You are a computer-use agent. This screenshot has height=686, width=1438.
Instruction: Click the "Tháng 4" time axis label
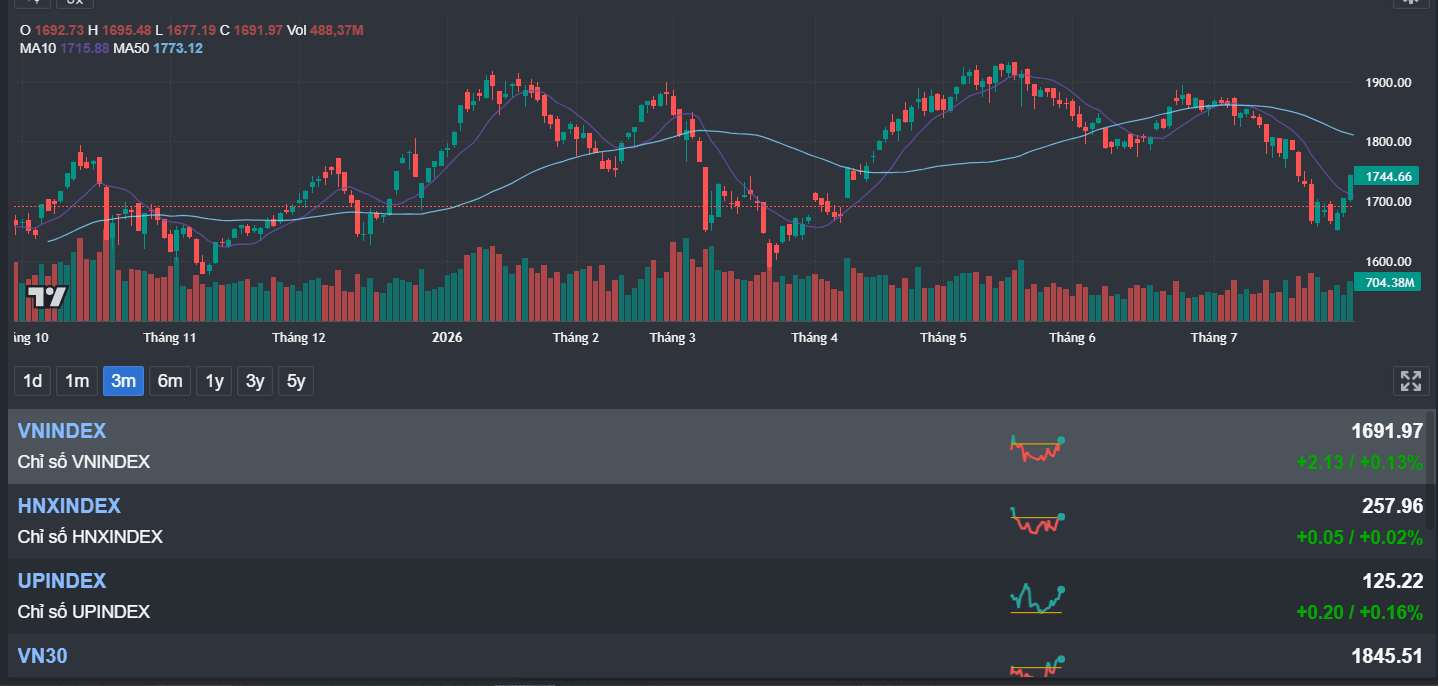(x=814, y=338)
